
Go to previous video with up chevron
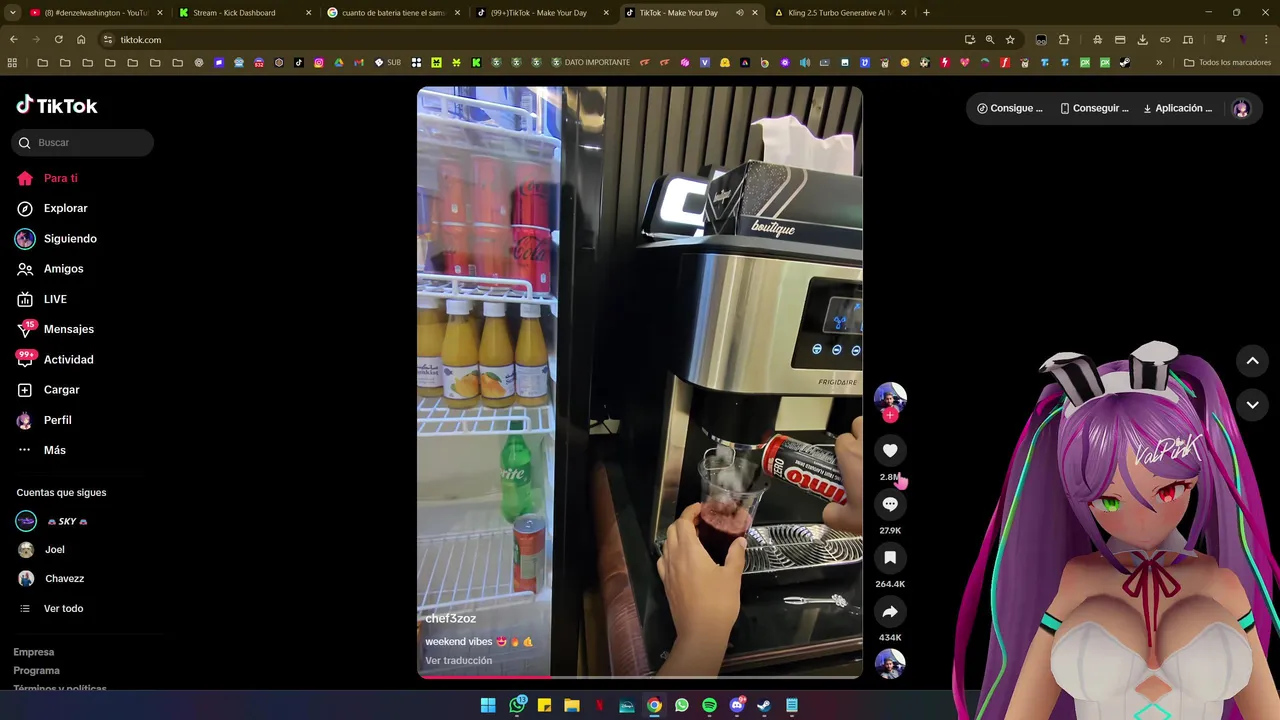pyautogui.click(x=1252, y=361)
